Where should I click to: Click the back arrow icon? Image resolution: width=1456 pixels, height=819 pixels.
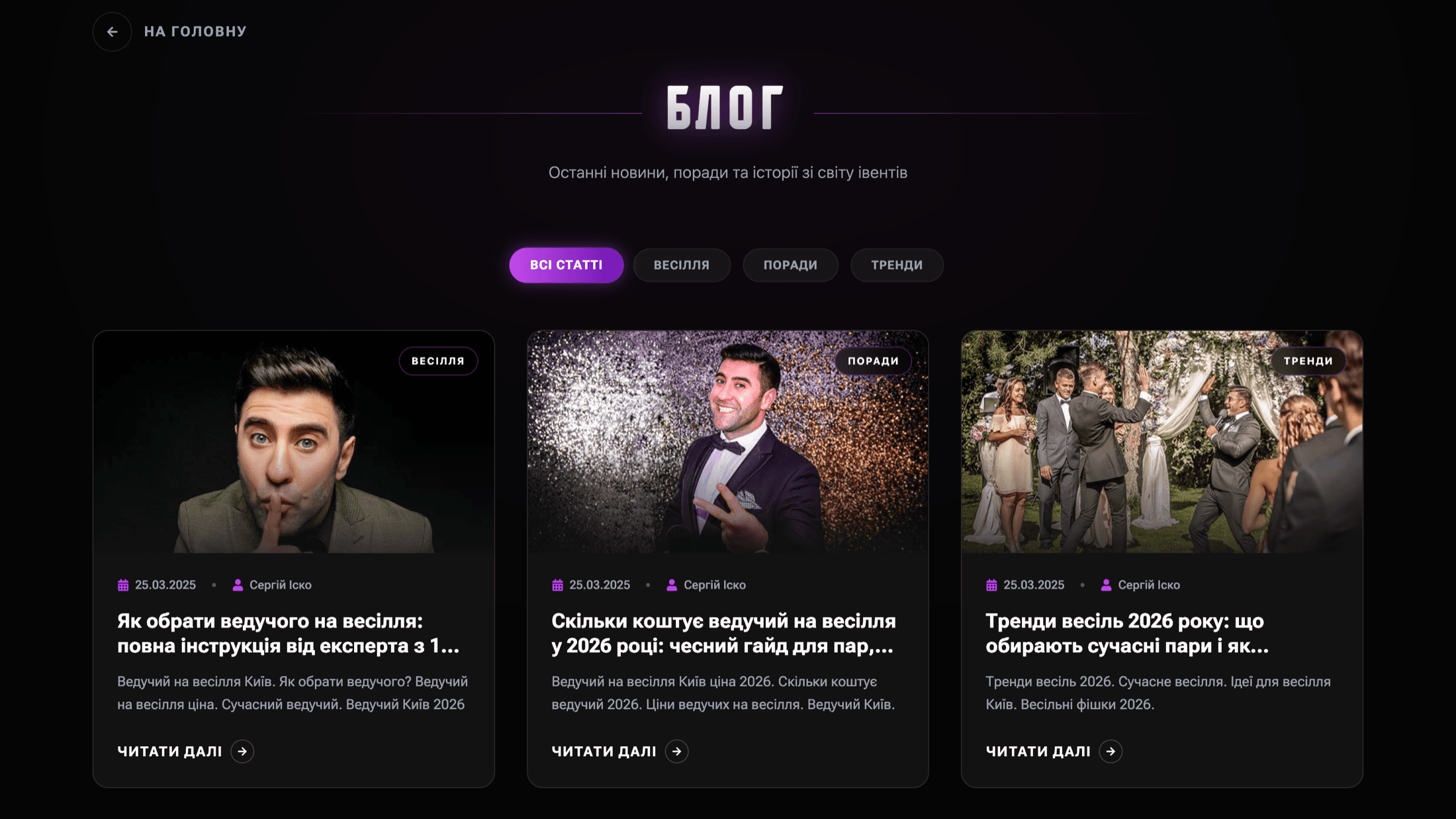pos(112,31)
